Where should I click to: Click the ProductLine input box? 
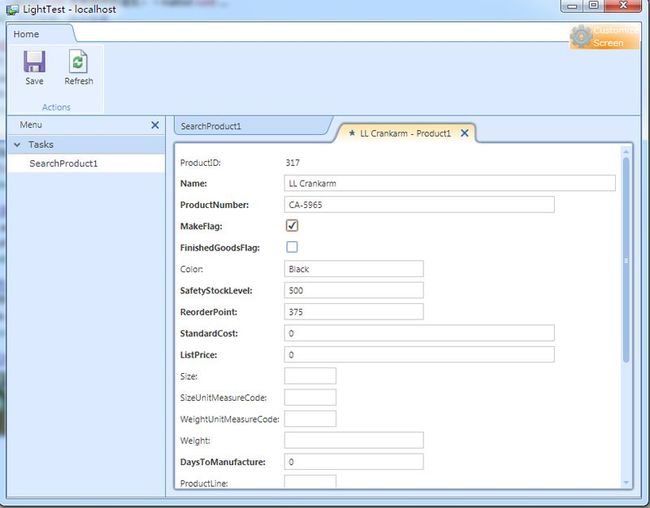(310, 482)
